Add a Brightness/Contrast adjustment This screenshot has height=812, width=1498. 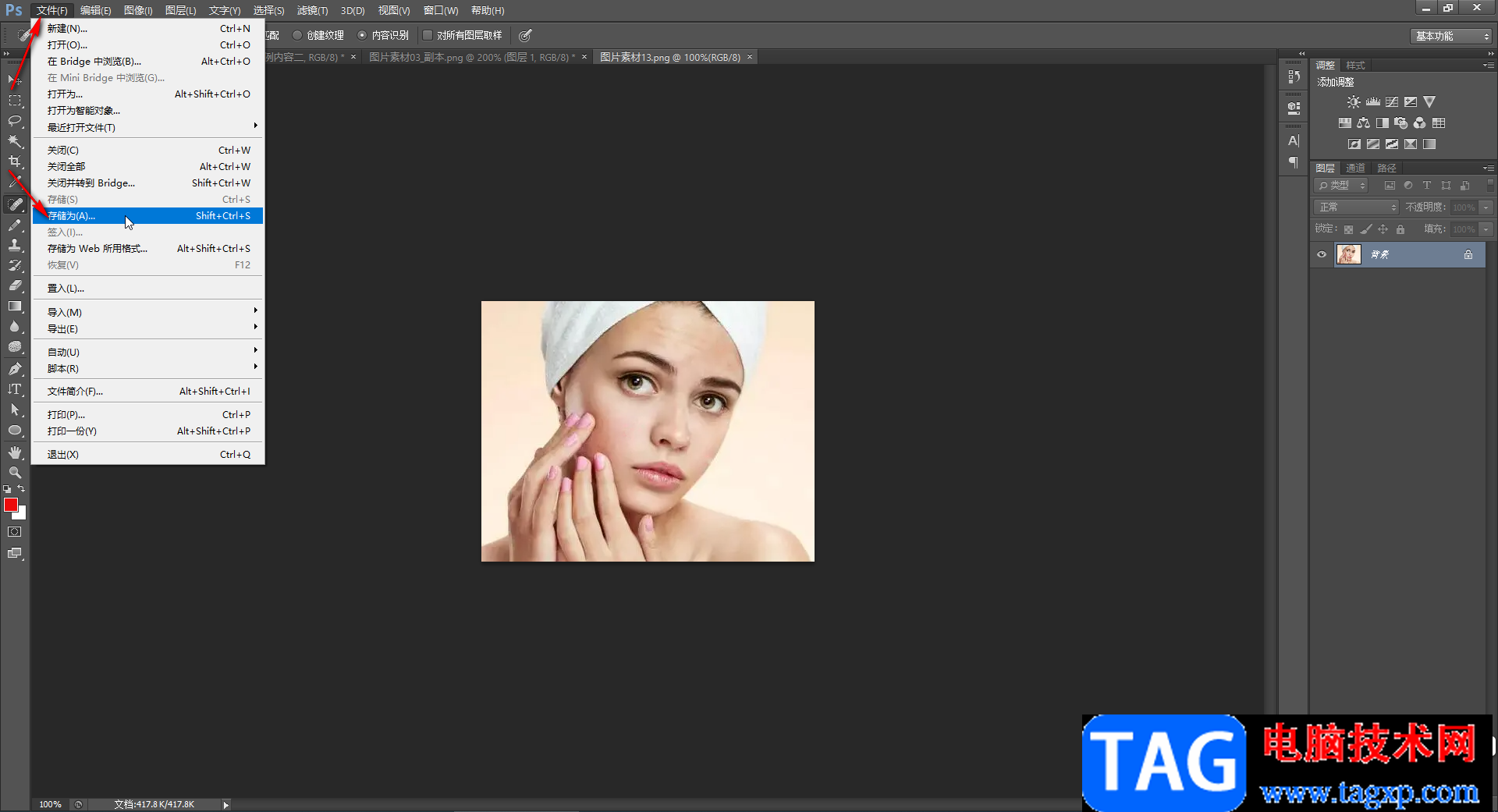[1354, 102]
